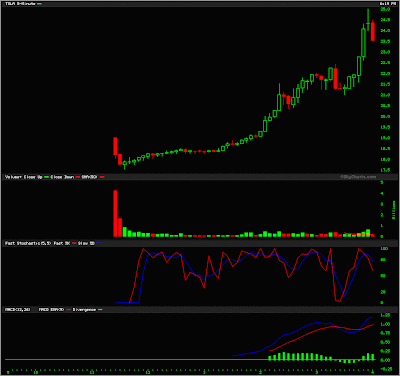This screenshot has width=400, height=376.
Task: Click the 4 label on the time axis
Action: point(373,371)
